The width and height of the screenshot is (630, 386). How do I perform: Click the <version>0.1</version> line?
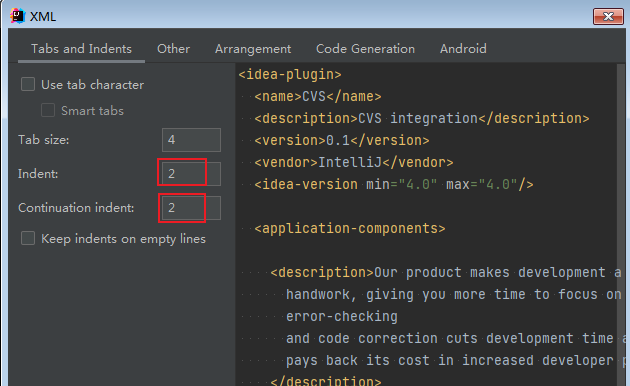tap(342, 140)
